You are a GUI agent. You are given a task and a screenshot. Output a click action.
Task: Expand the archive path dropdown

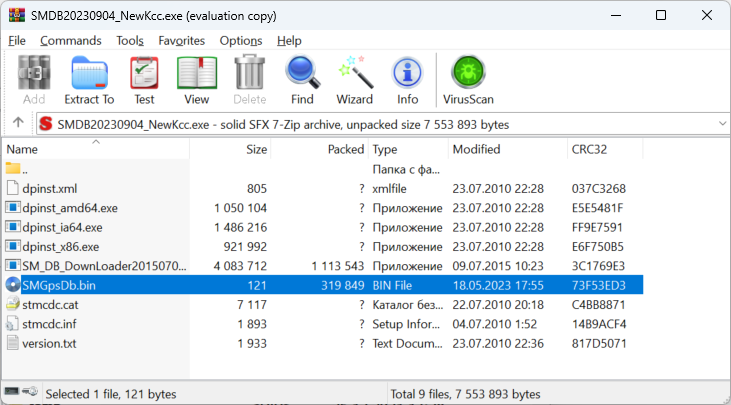[x=722, y=124]
